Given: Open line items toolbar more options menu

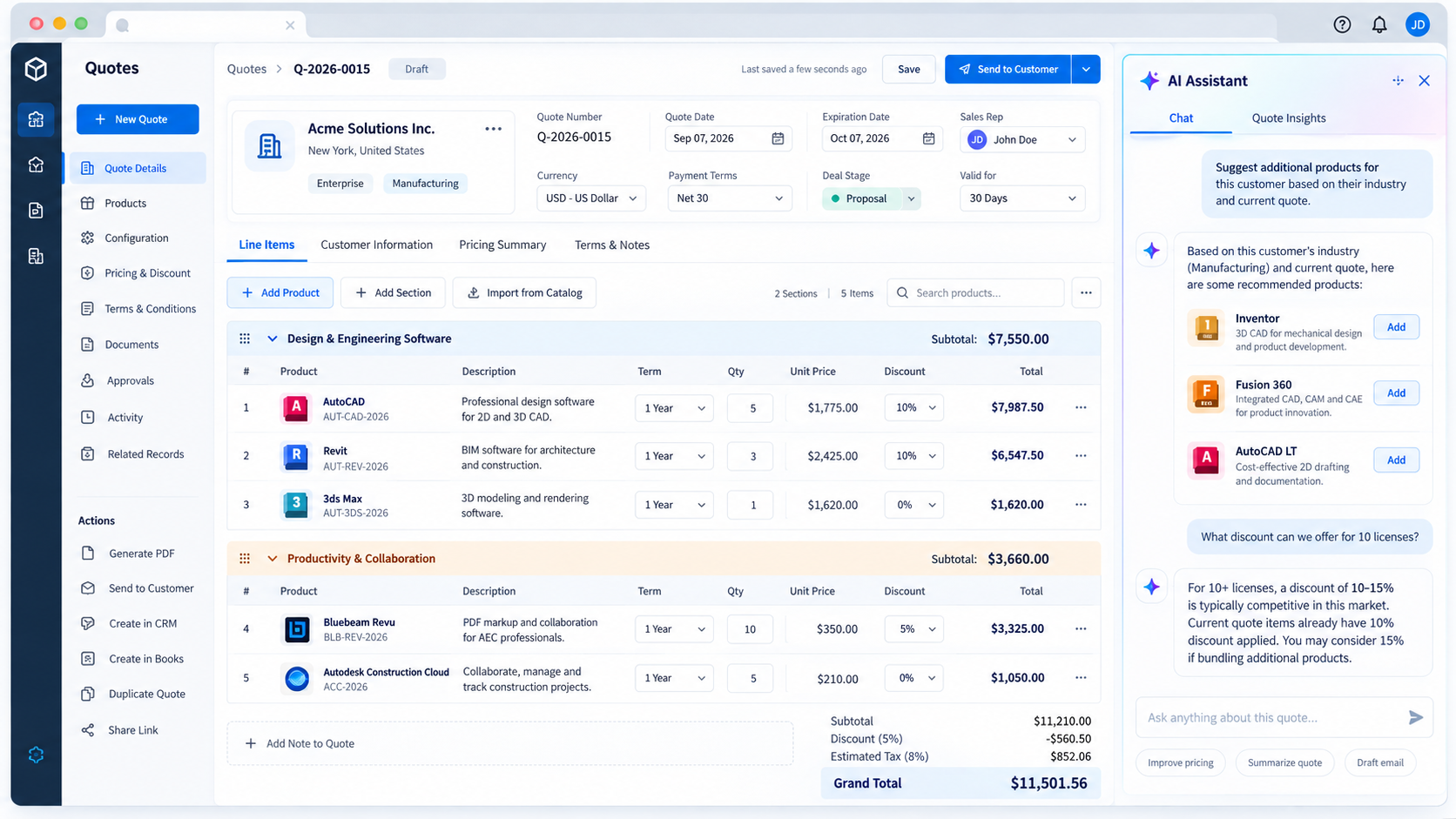Looking at the screenshot, I should pyautogui.click(x=1086, y=292).
